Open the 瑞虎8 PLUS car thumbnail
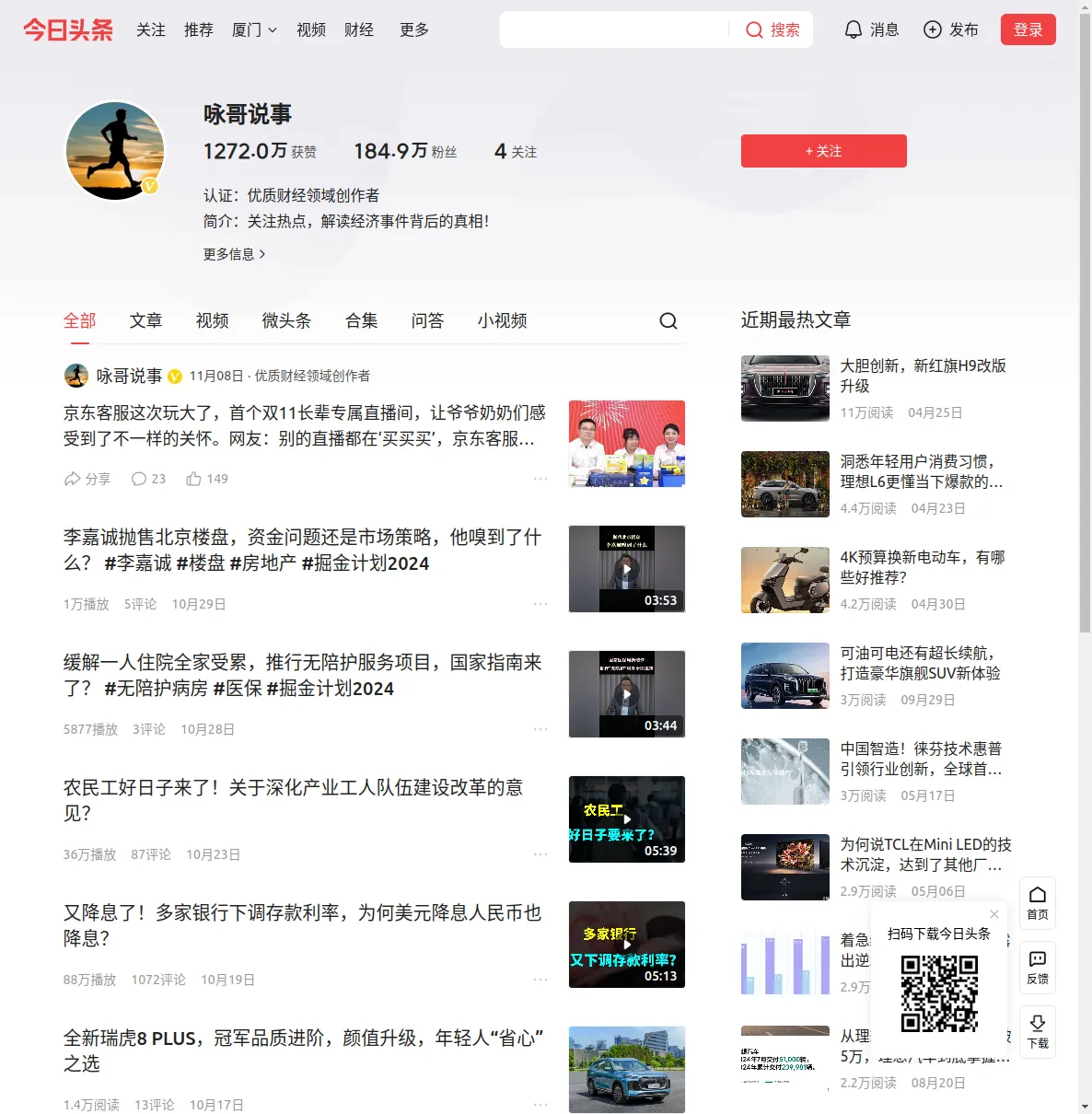The height and width of the screenshot is (1114, 1092). [627, 1070]
